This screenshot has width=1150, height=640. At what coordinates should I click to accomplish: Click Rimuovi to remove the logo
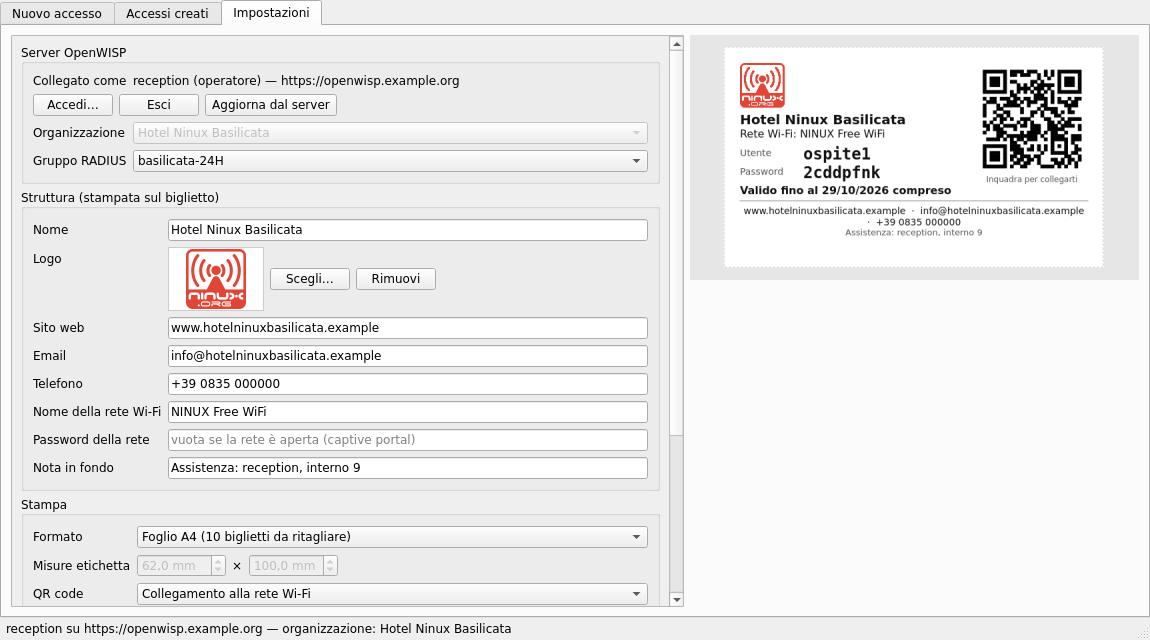point(396,279)
